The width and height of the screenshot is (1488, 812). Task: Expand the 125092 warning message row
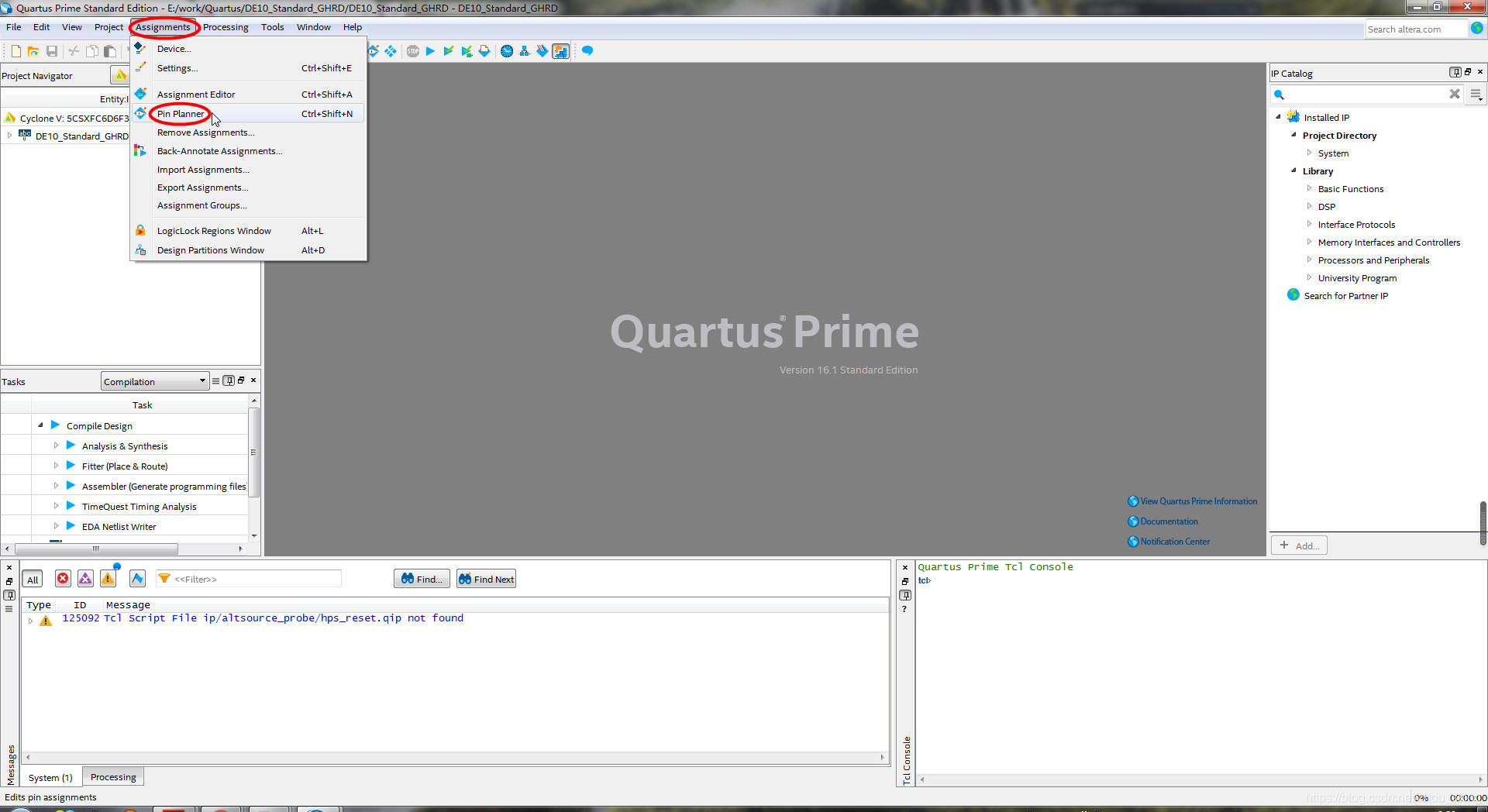30,620
